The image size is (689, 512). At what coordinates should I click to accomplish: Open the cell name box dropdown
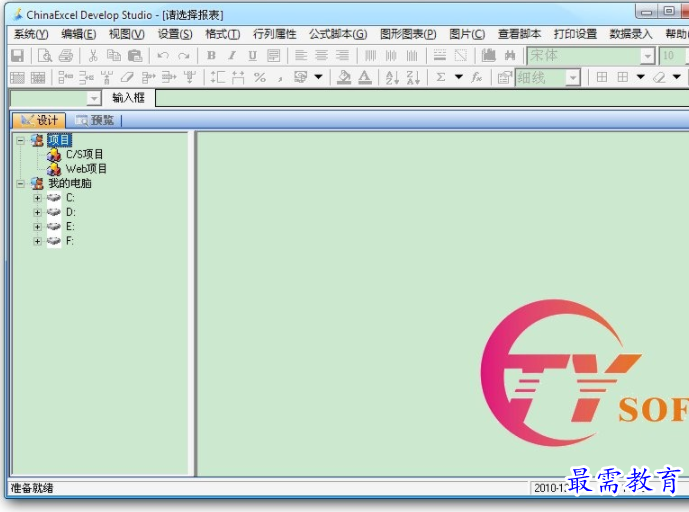point(94,99)
